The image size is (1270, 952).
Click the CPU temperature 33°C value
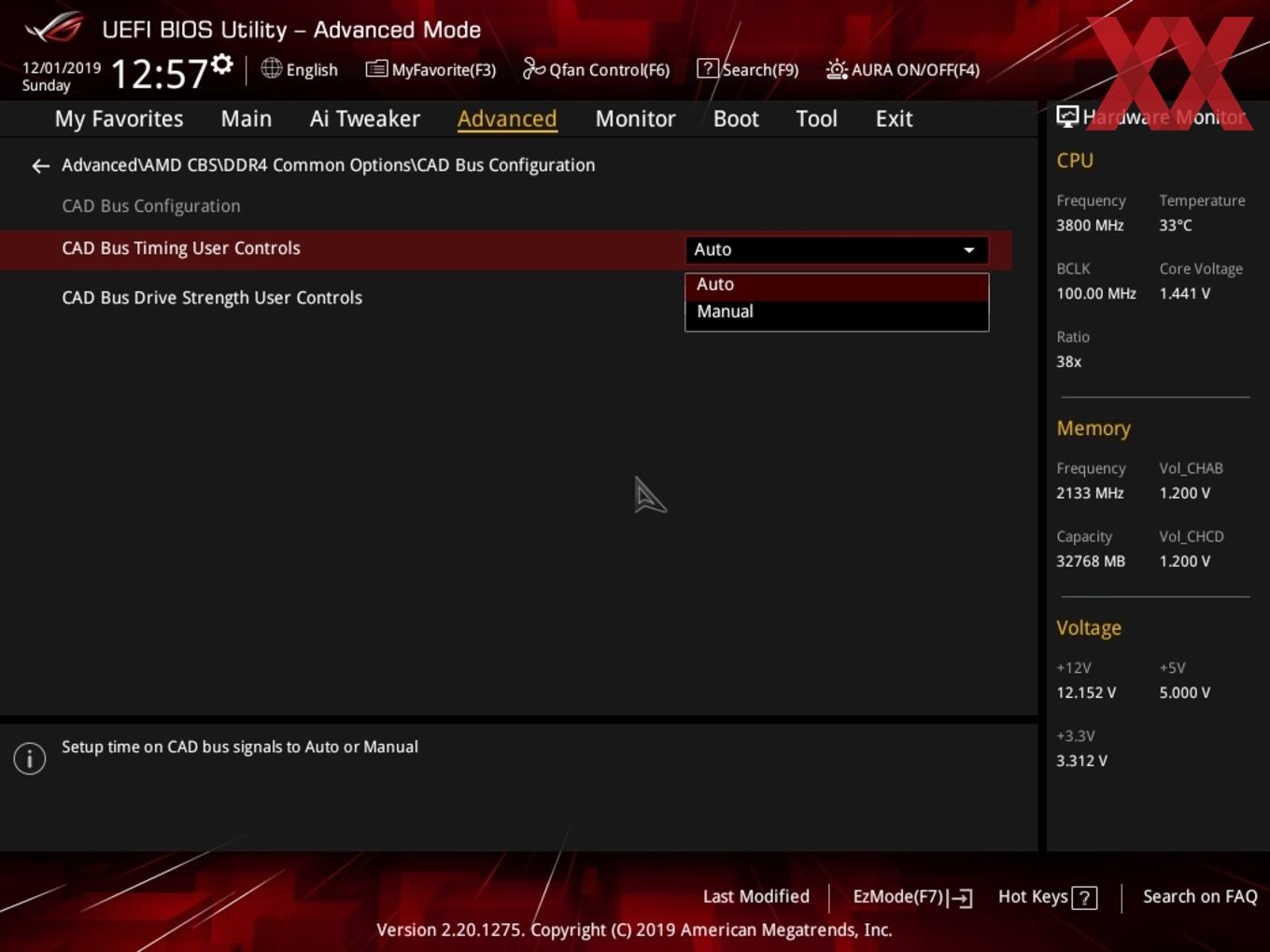[x=1176, y=226]
